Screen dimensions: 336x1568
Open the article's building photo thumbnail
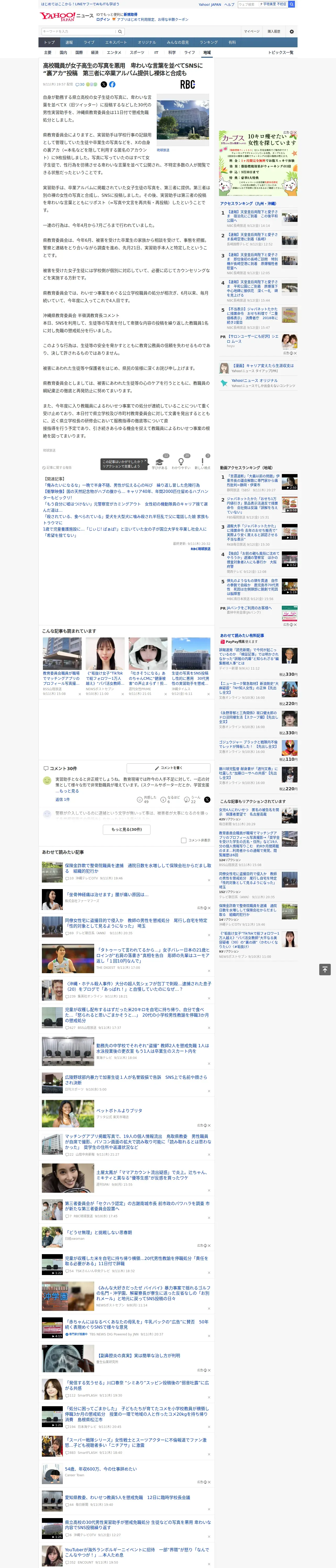point(182,120)
